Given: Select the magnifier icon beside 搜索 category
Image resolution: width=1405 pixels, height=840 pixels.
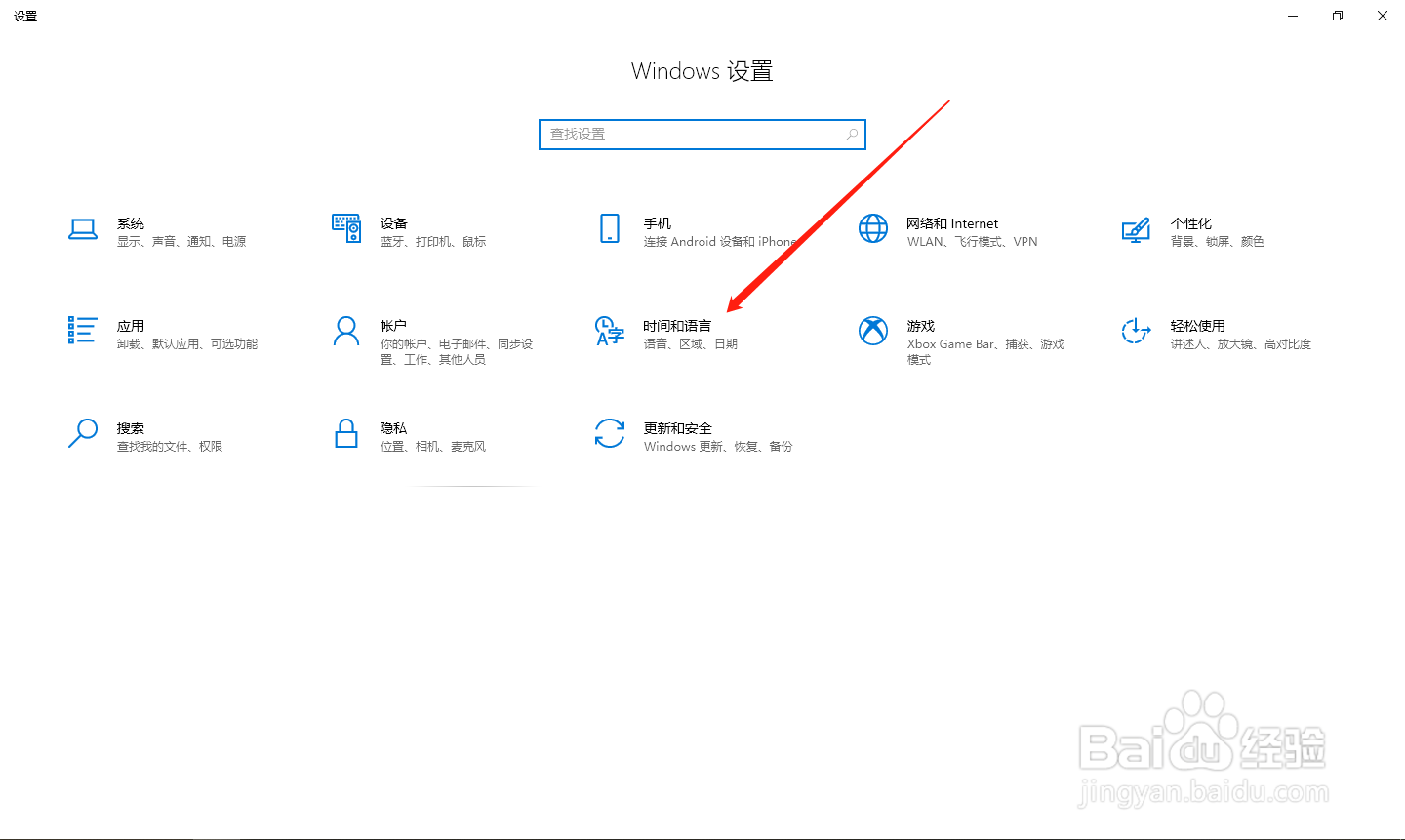Looking at the screenshot, I should tap(83, 433).
